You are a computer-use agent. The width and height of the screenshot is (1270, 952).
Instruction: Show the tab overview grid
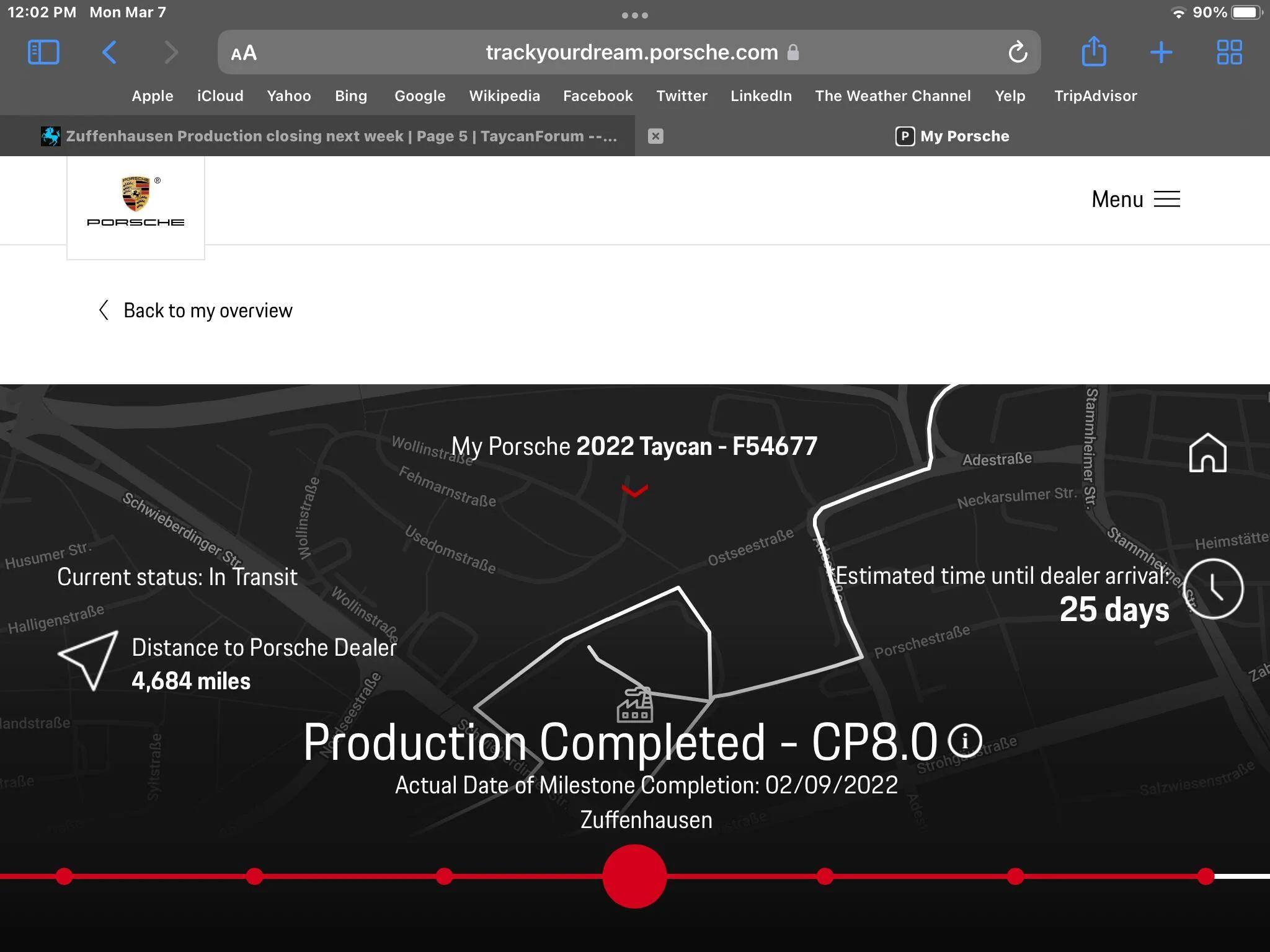[1229, 53]
